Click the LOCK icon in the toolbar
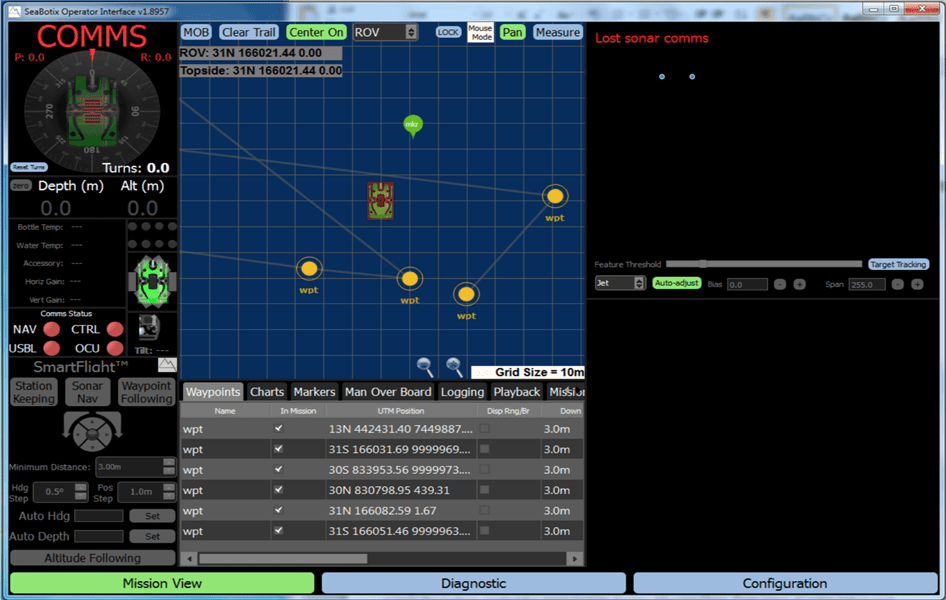This screenshot has width=946, height=600. [x=448, y=31]
